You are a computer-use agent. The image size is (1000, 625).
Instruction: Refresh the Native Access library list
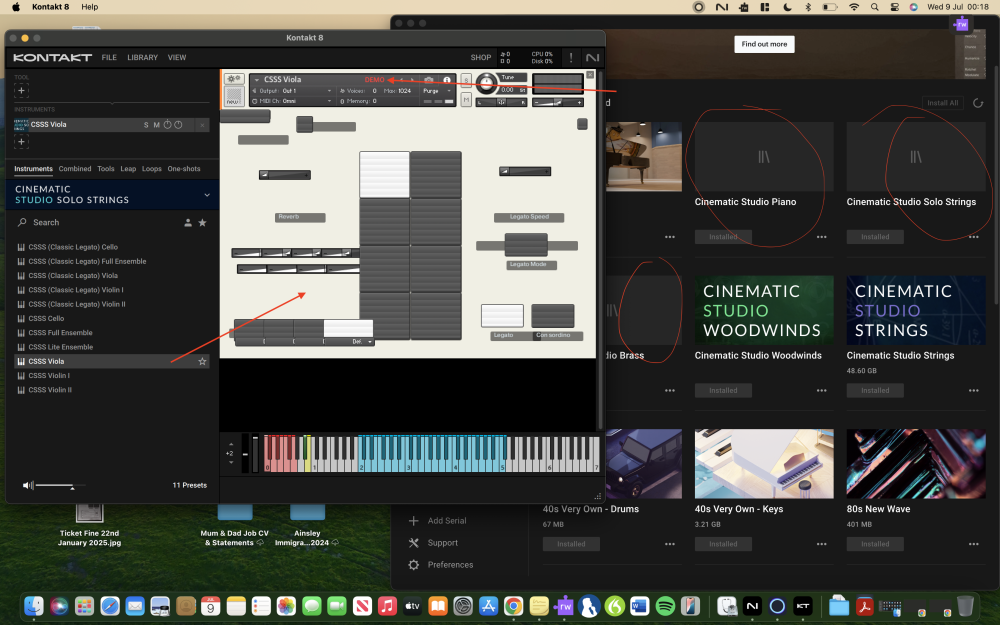click(x=978, y=103)
